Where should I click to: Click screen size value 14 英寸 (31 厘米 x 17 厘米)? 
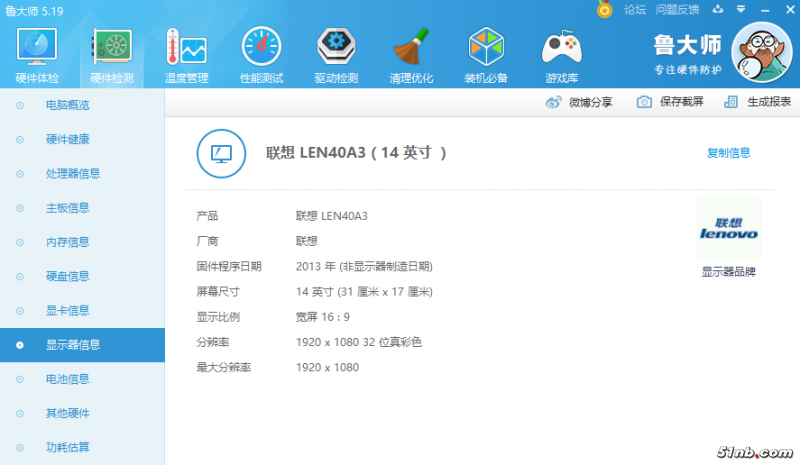click(364, 292)
